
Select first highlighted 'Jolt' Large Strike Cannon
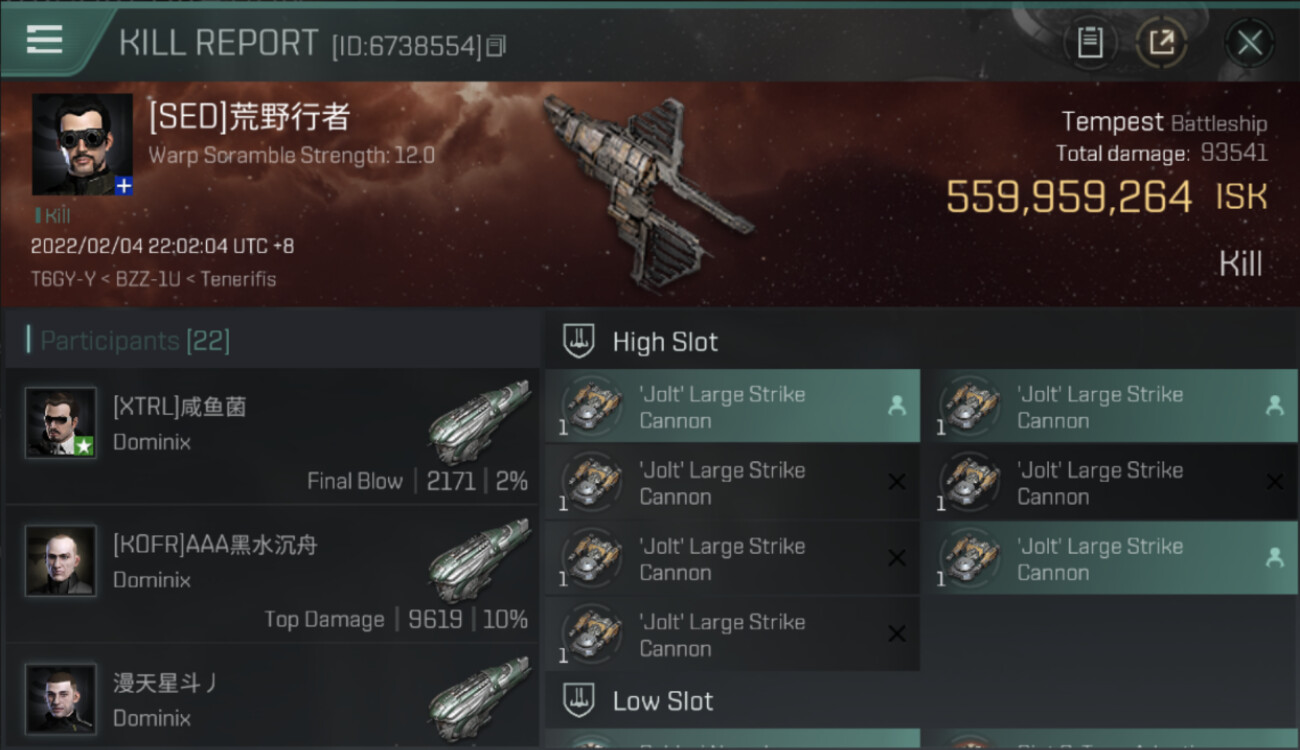click(733, 406)
